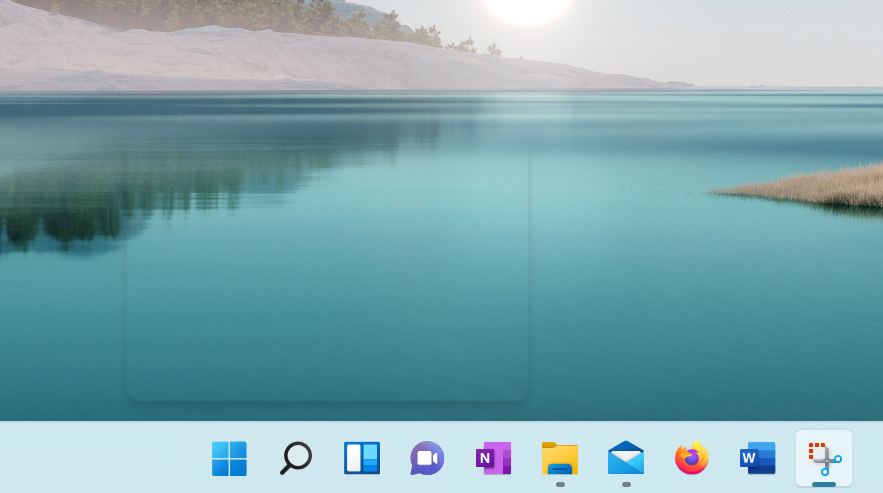Open taskbar Search magnifier

[296, 458]
